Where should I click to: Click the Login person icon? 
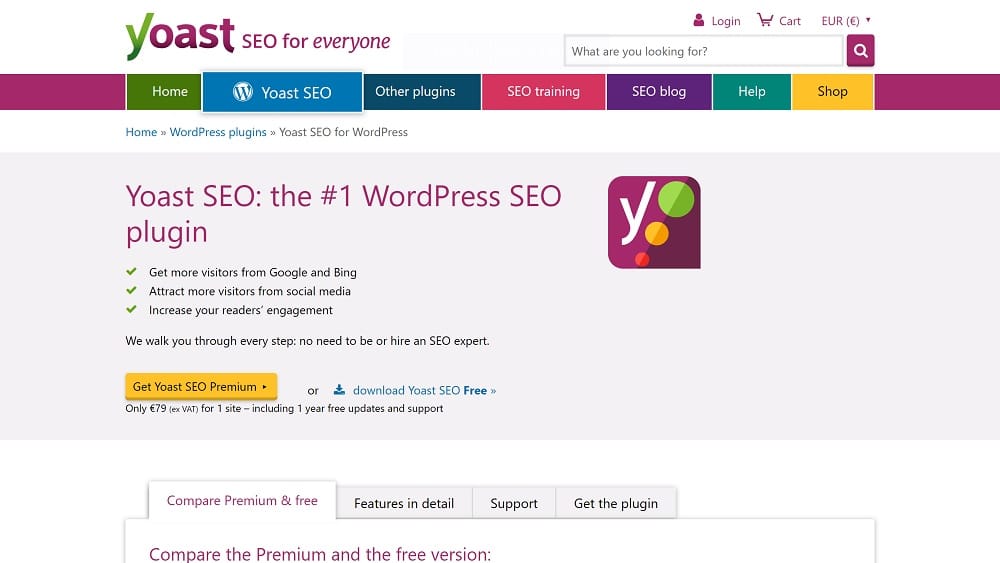pyautogui.click(x=698, y=20)
